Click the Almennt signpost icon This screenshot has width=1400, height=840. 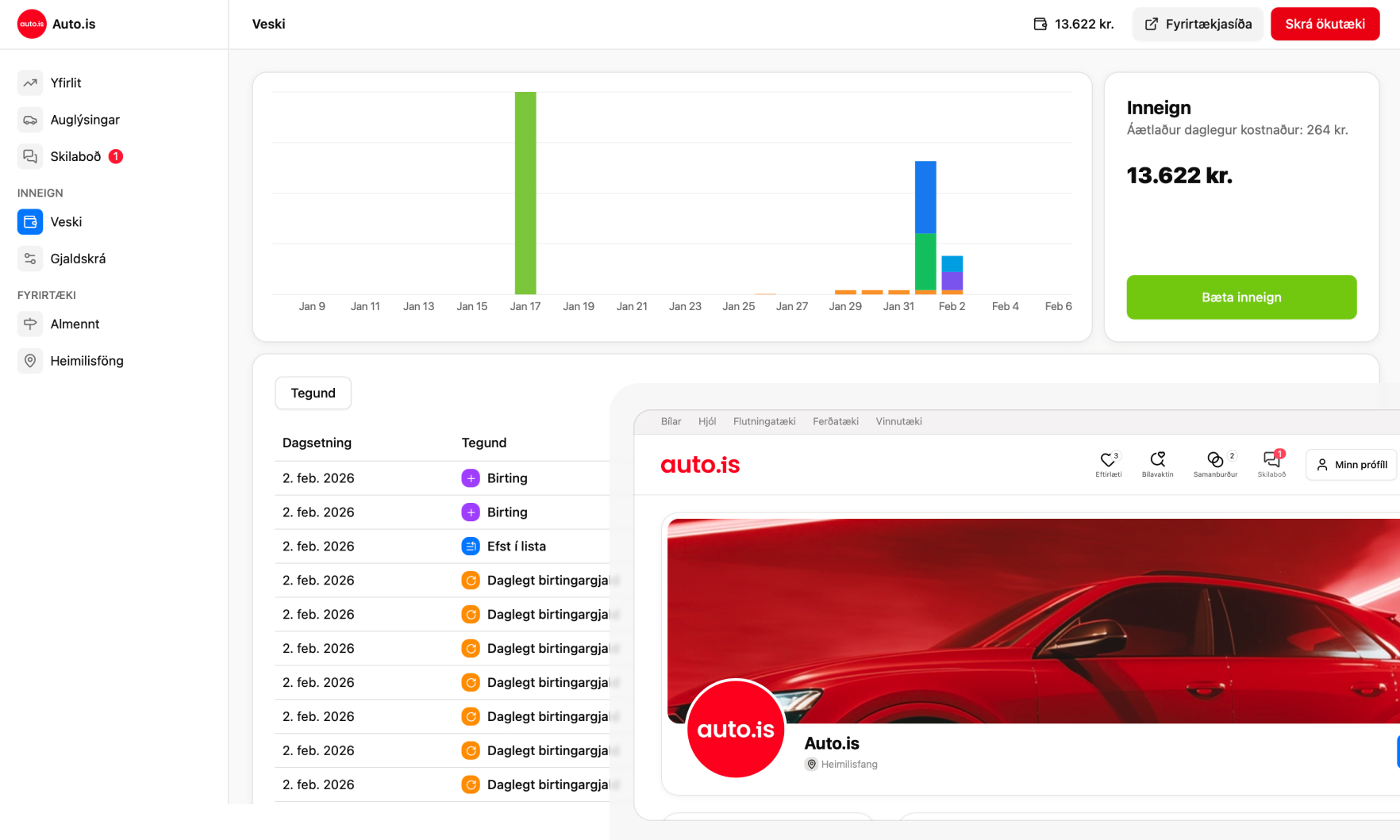[30, 324]
